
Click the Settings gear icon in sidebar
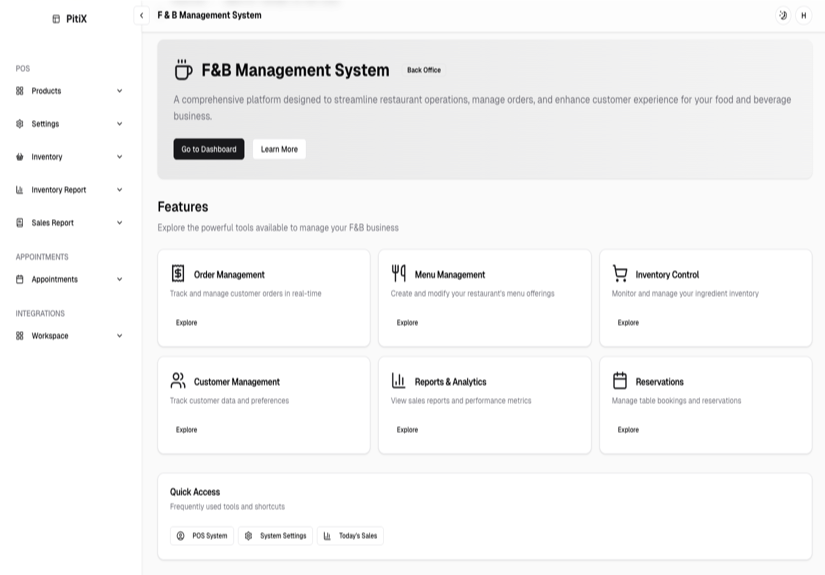[19, 124]
